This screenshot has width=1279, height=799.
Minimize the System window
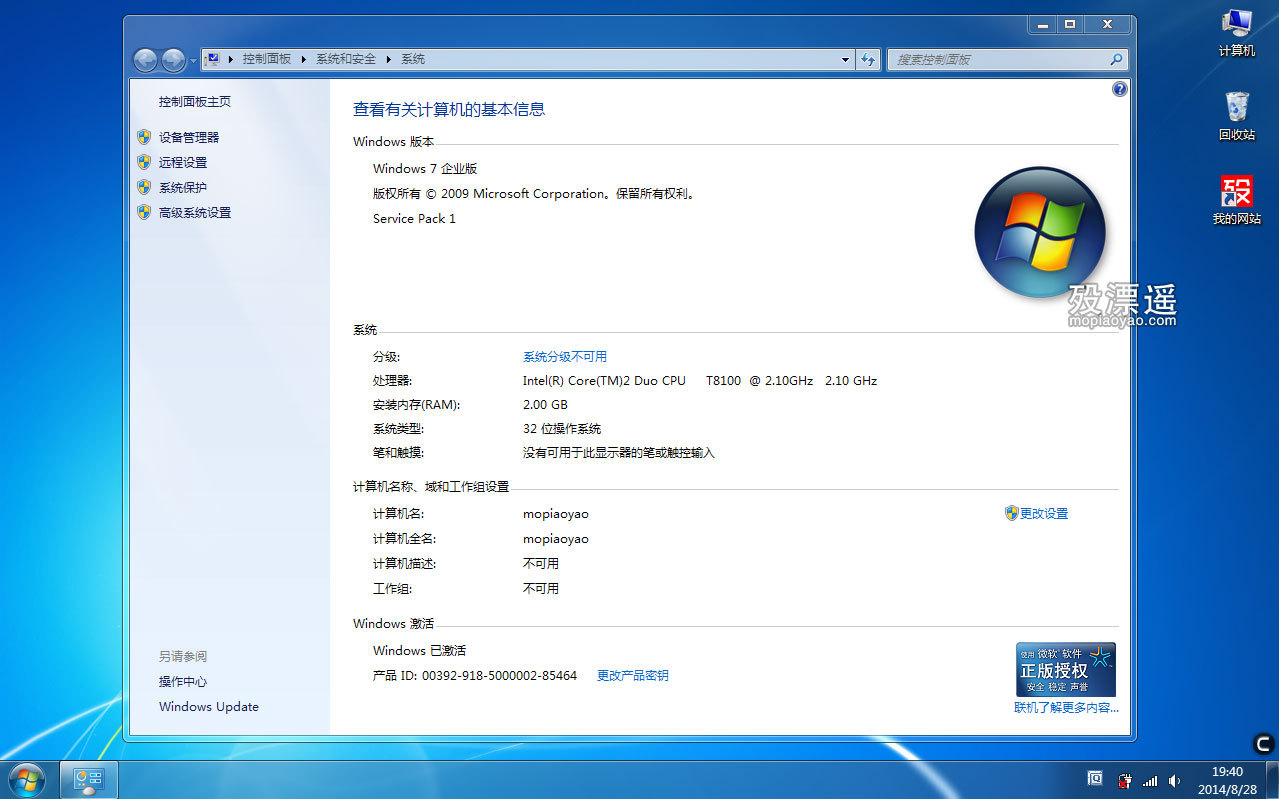click(x=1043, y=23)
